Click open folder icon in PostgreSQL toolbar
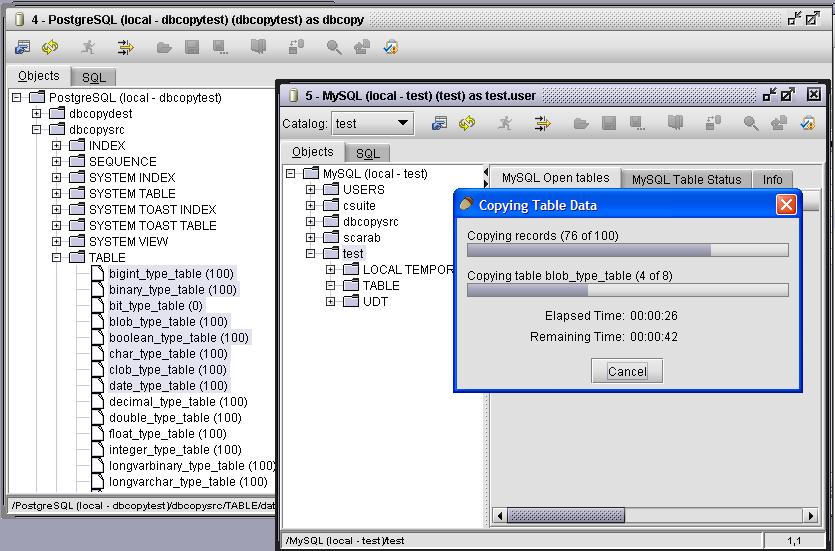This screenshot has height=551, width=835. 164,47
